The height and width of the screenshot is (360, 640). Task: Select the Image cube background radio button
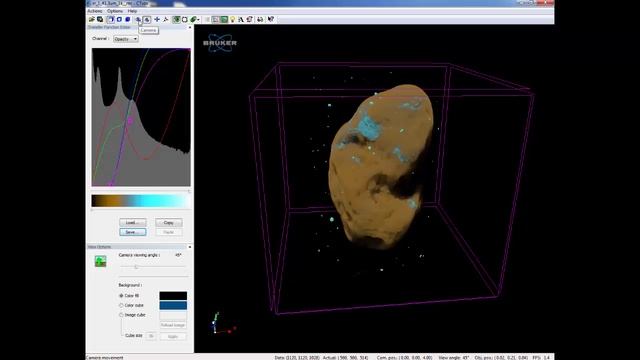tap(121, 315)
